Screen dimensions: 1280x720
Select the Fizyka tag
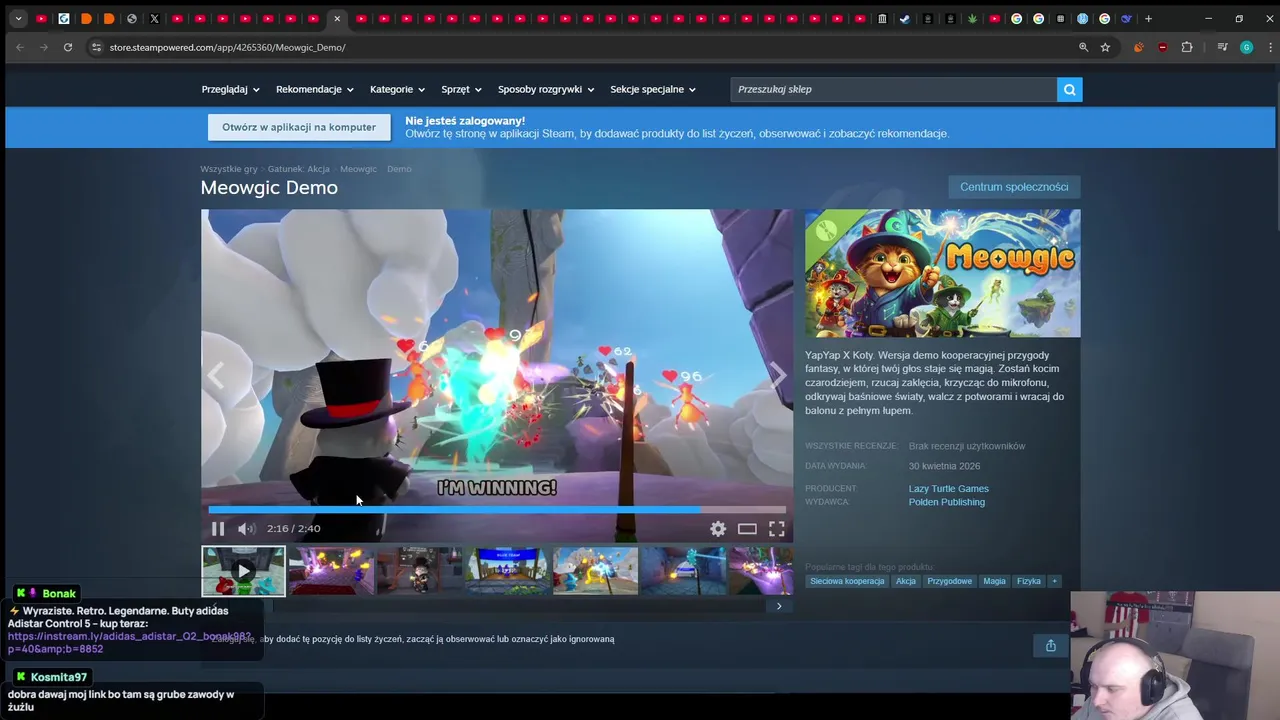[x=1028, y=581]
